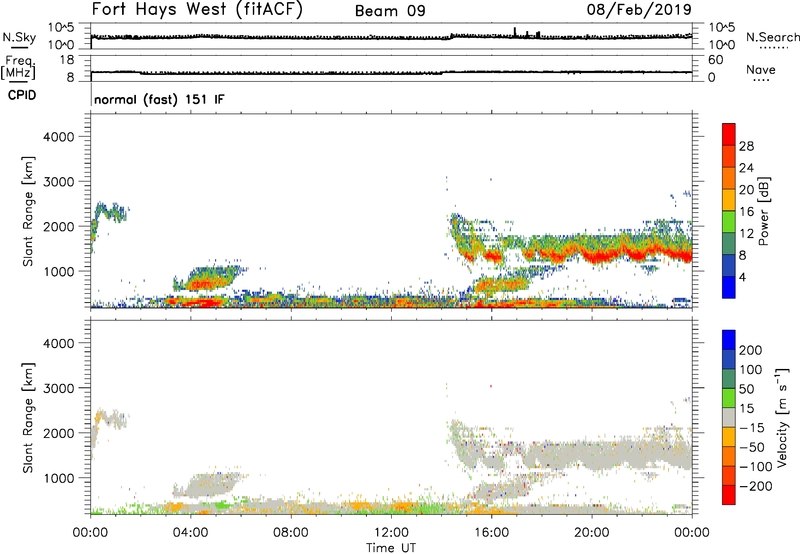800x554 pixels.
Task: Click the "4000" tick on power panel
Action: click(x=58, y=137)
